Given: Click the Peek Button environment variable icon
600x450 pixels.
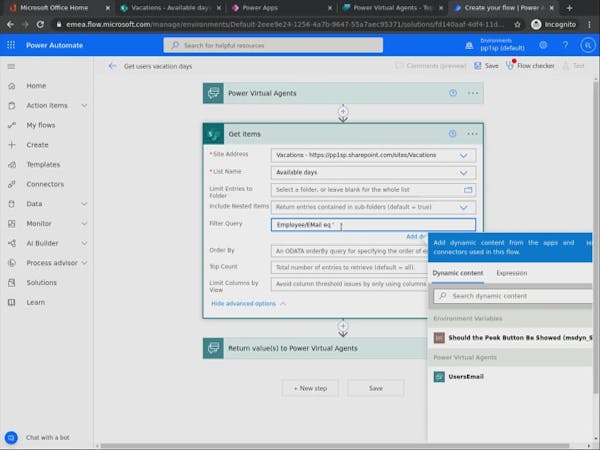Looking at the screenshot, I should (439, 338).
